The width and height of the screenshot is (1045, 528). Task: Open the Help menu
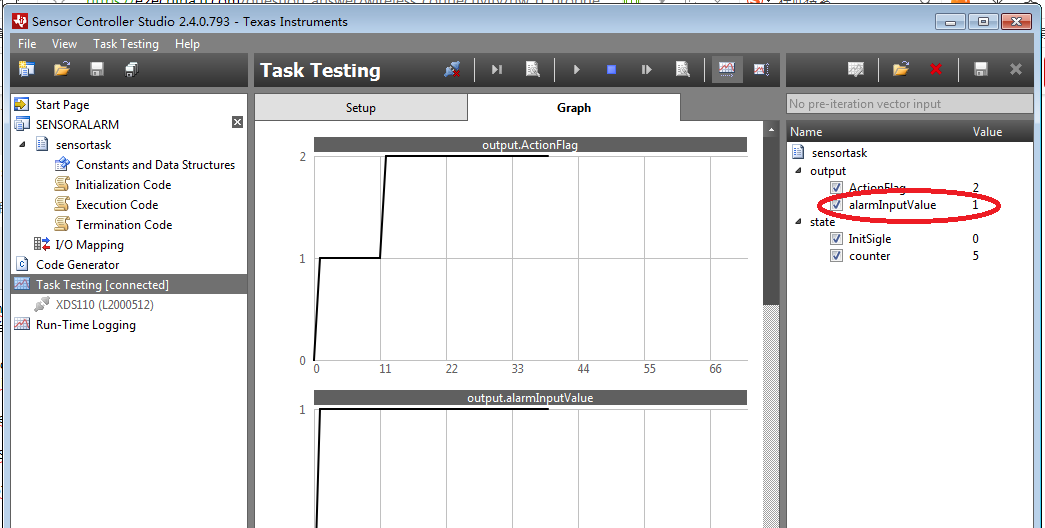click(187, 44)
